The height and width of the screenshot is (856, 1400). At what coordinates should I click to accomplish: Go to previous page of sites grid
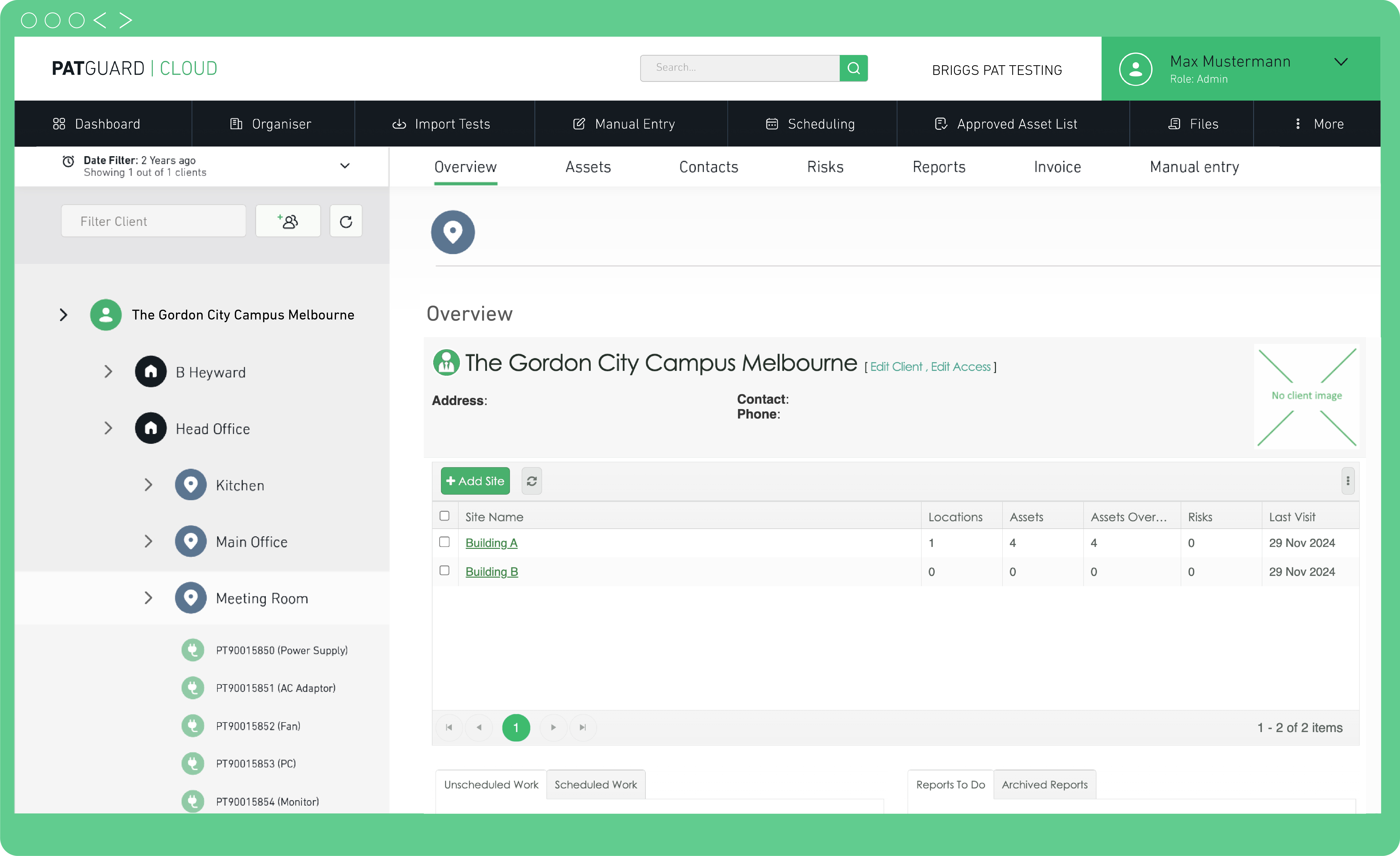(479, 728)
